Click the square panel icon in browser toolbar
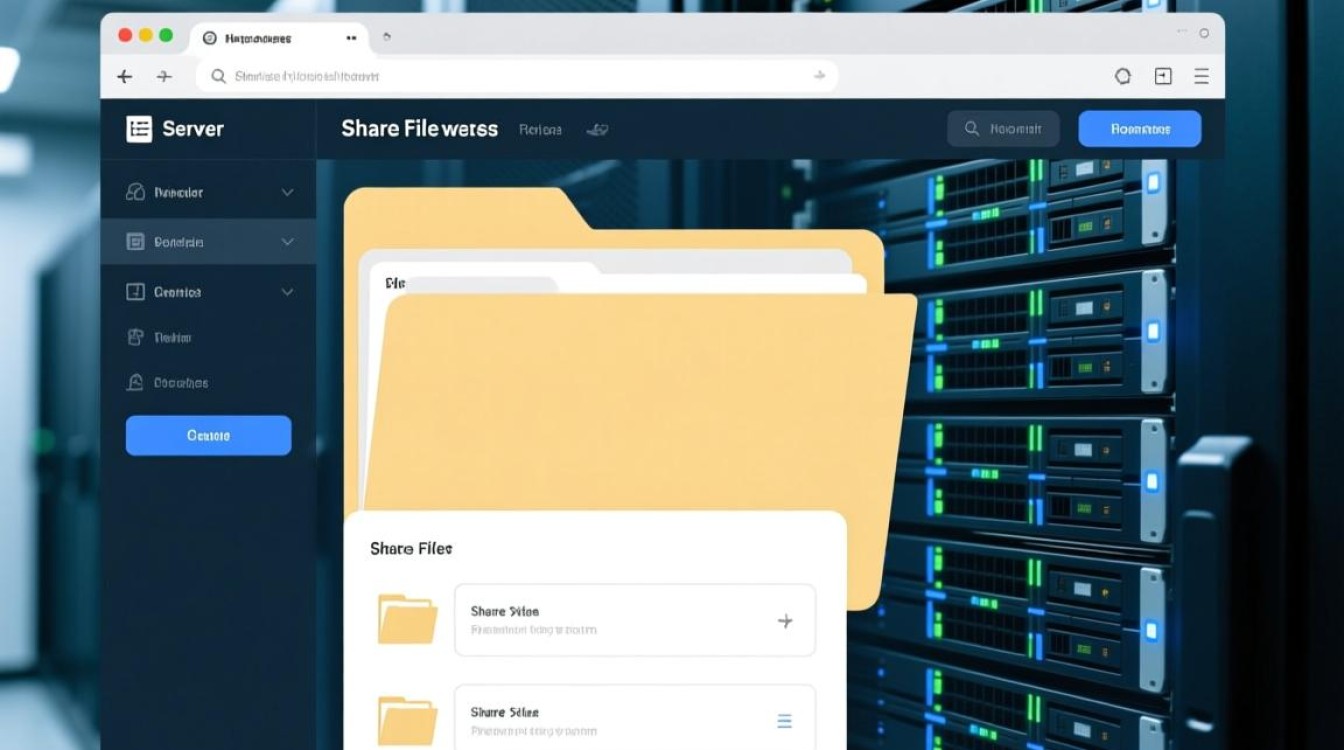 1162,77
